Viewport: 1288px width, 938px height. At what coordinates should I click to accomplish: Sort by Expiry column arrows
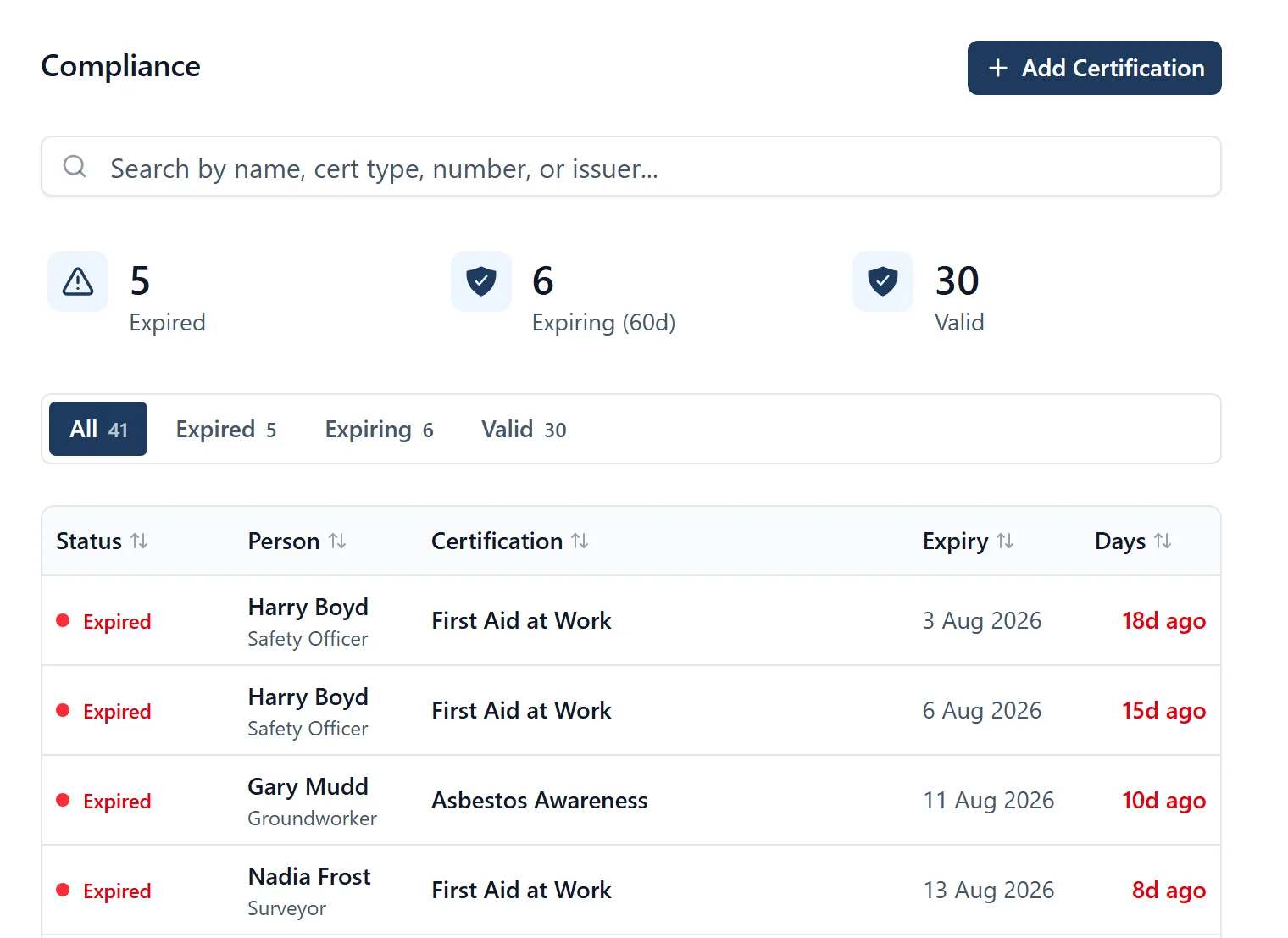click(x=1005, y=541)
